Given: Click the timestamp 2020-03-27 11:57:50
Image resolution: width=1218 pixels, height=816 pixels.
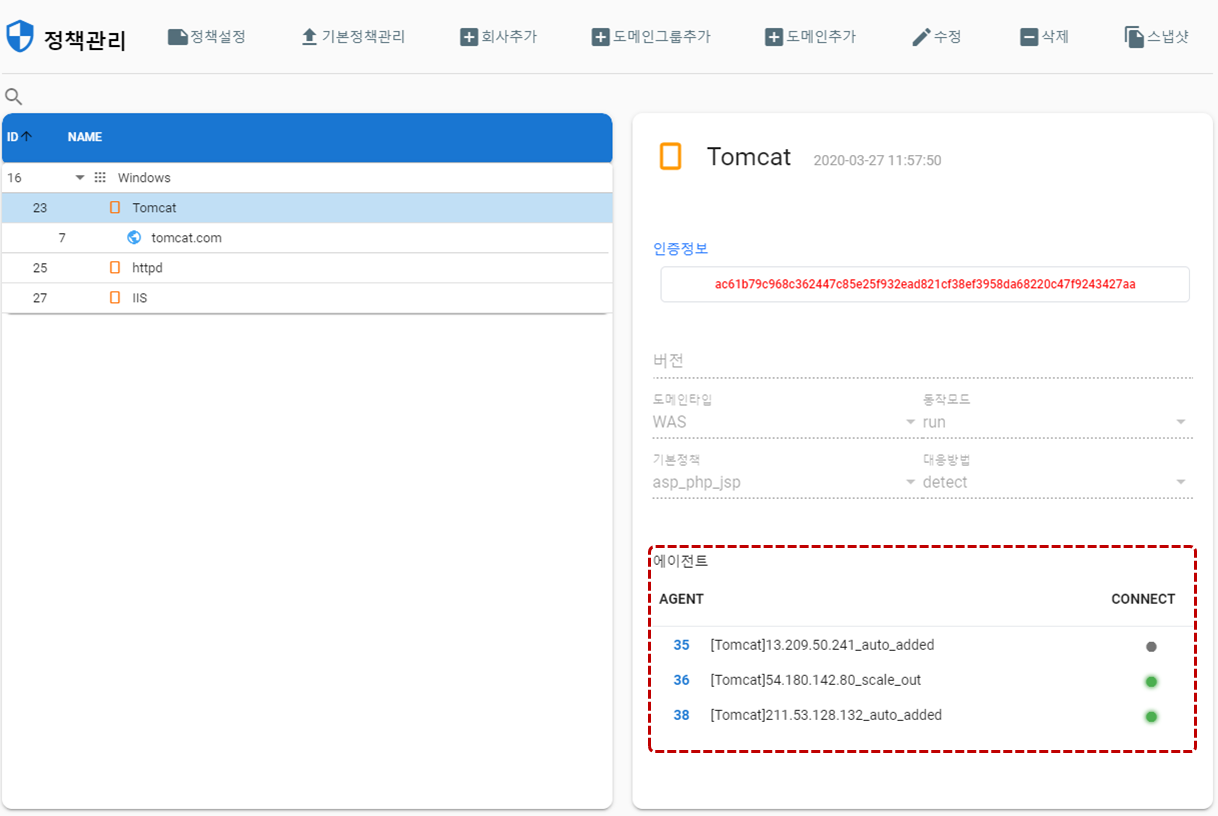Looking at the screenshot, I should pyautogui.click(x=877, y=160).
